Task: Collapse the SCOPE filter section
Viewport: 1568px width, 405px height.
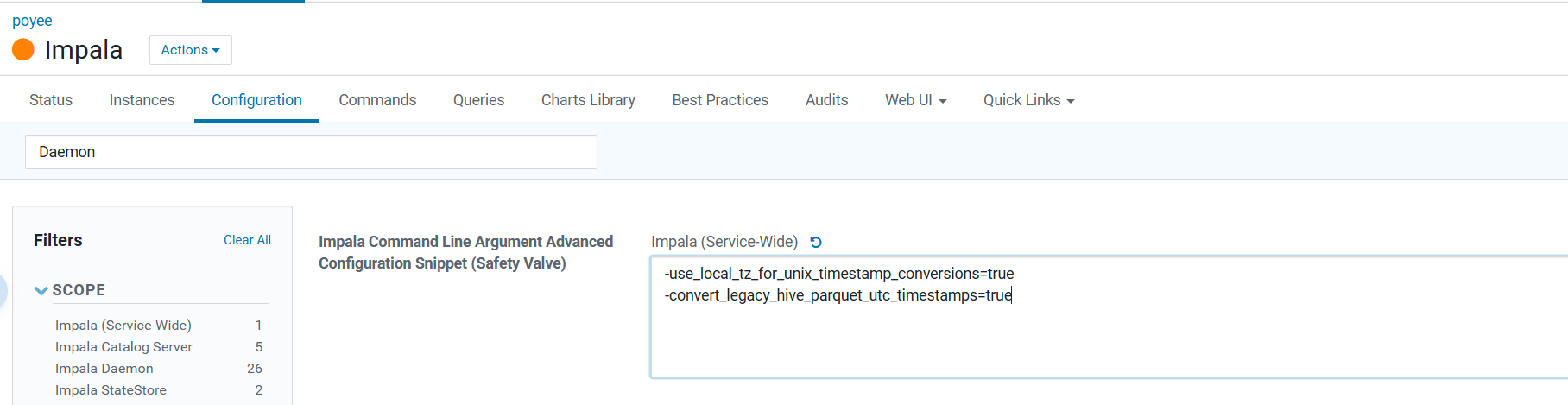Action: [41, 290]
